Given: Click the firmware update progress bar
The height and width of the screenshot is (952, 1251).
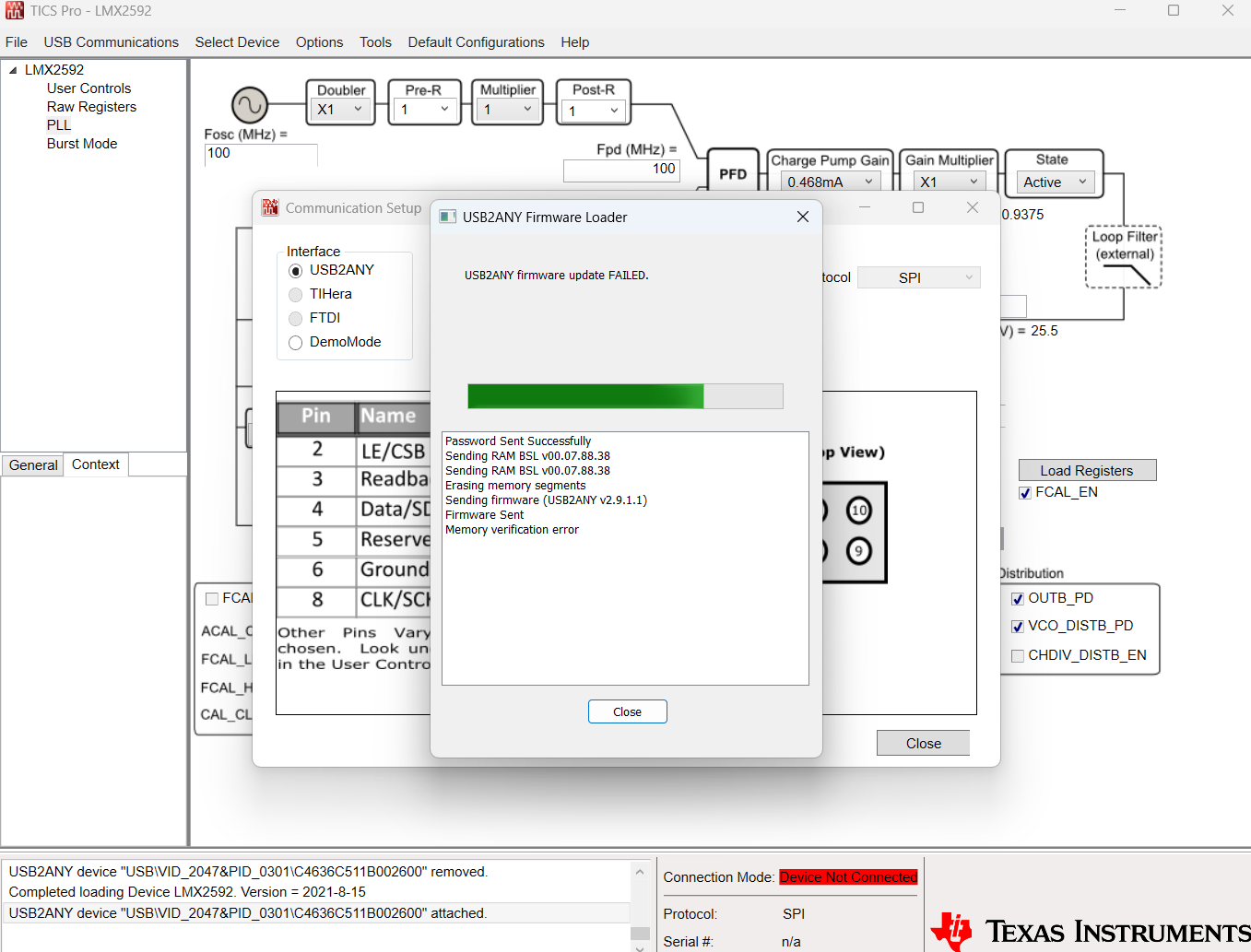Looking at the screenshot, I should point(625,396).
